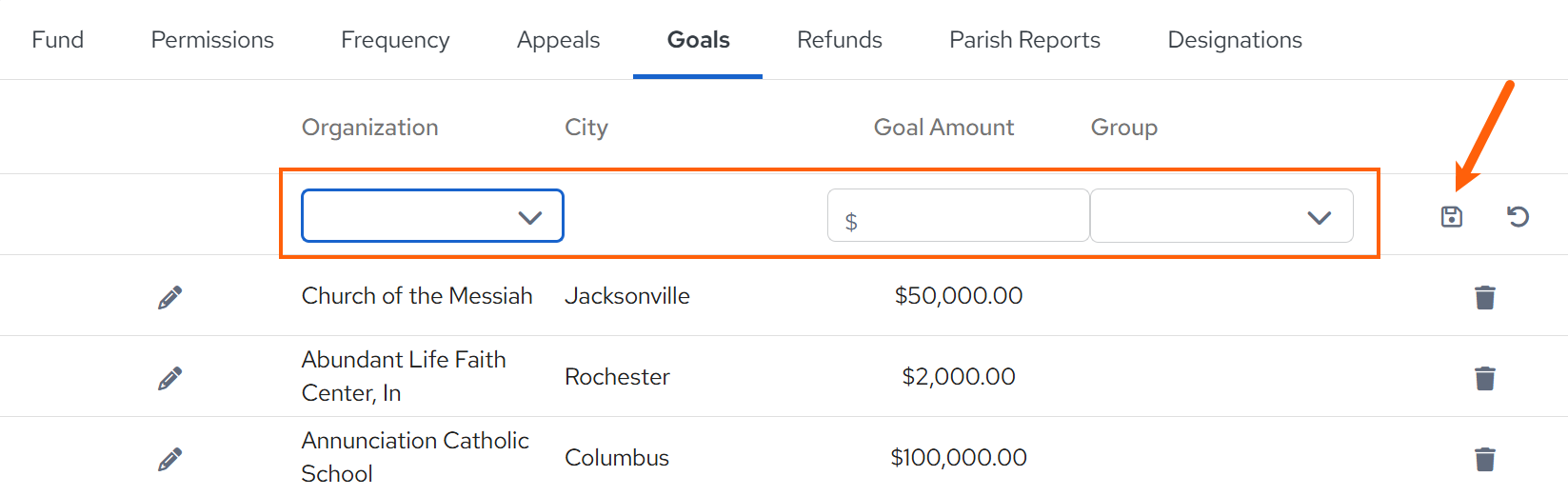1568x496 pixels.
Task: Click the Organization column header
Action: 370,128
